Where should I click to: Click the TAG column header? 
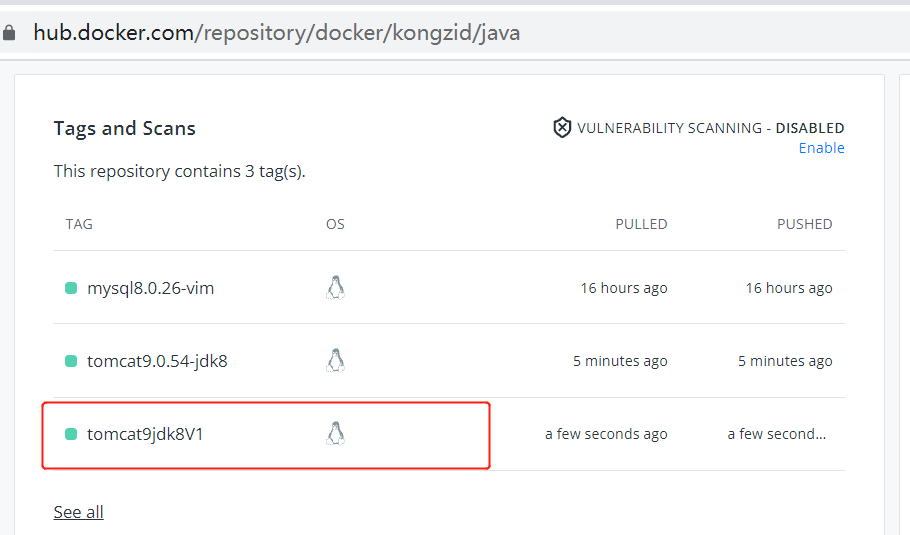pyautogui.click(x=79, y=224)
